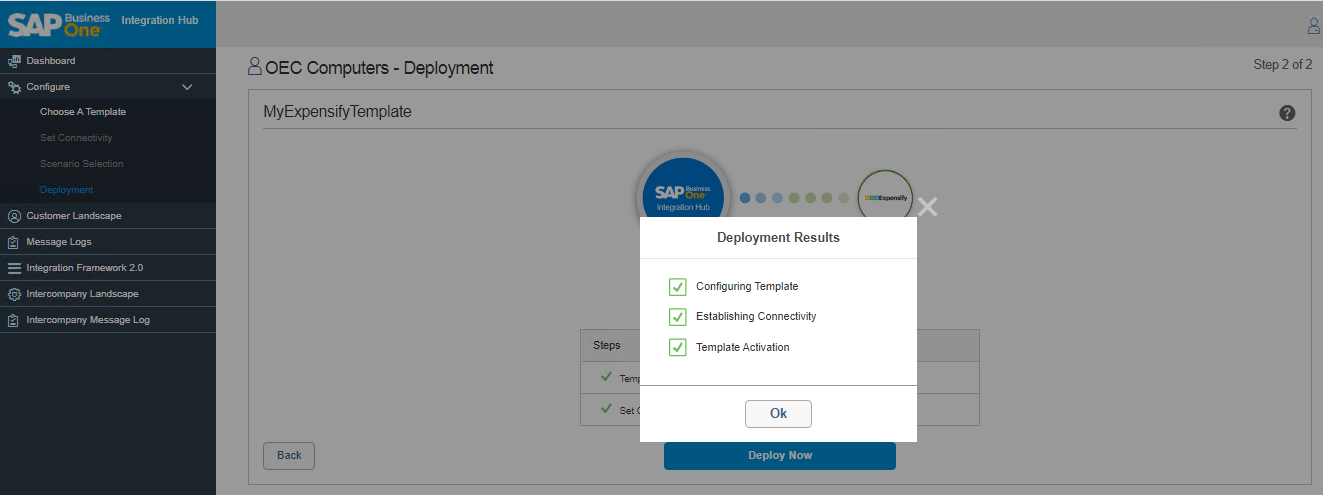
Task: Close the Deployment Results dialog with X
Action: [928, 207]
